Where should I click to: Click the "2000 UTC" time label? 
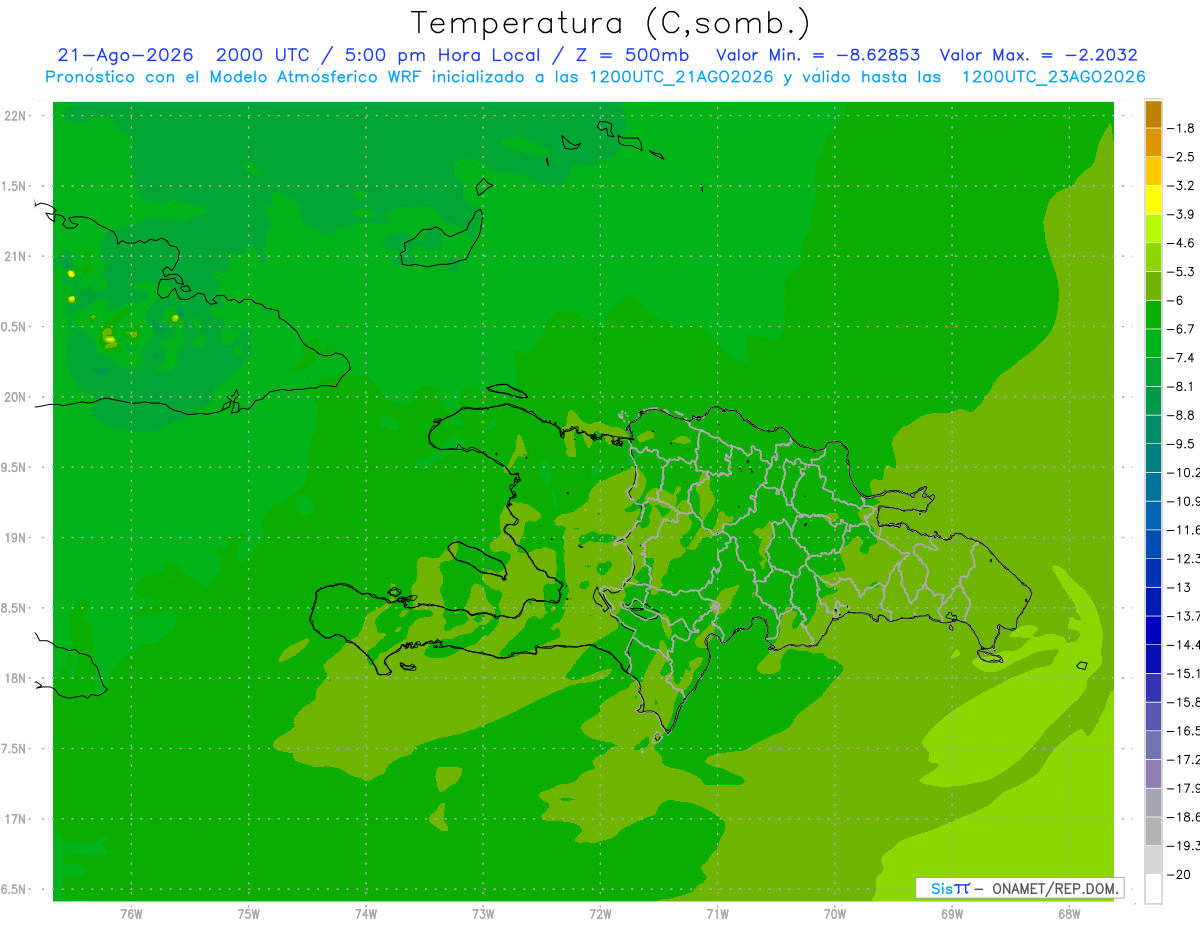coord(262,55)
